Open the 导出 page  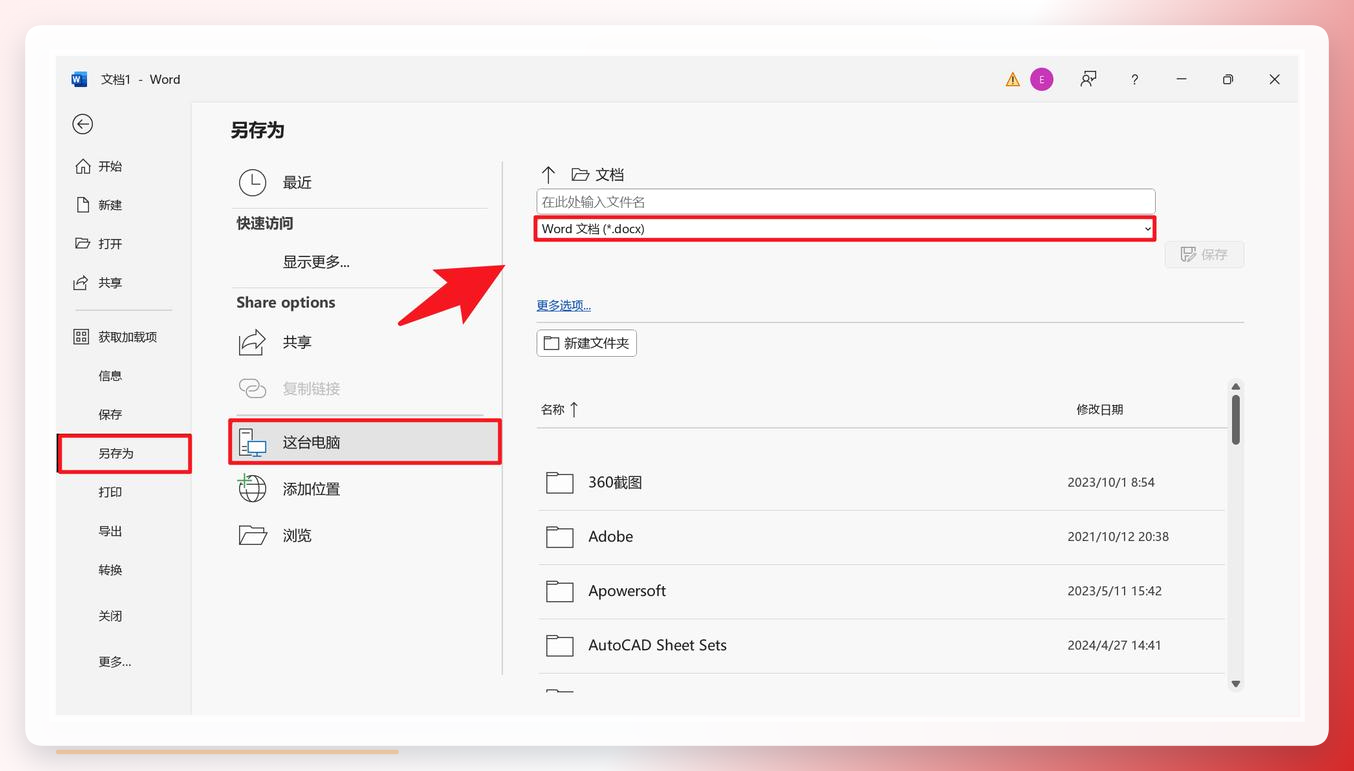pyautogui.click(x=110, y=531)
